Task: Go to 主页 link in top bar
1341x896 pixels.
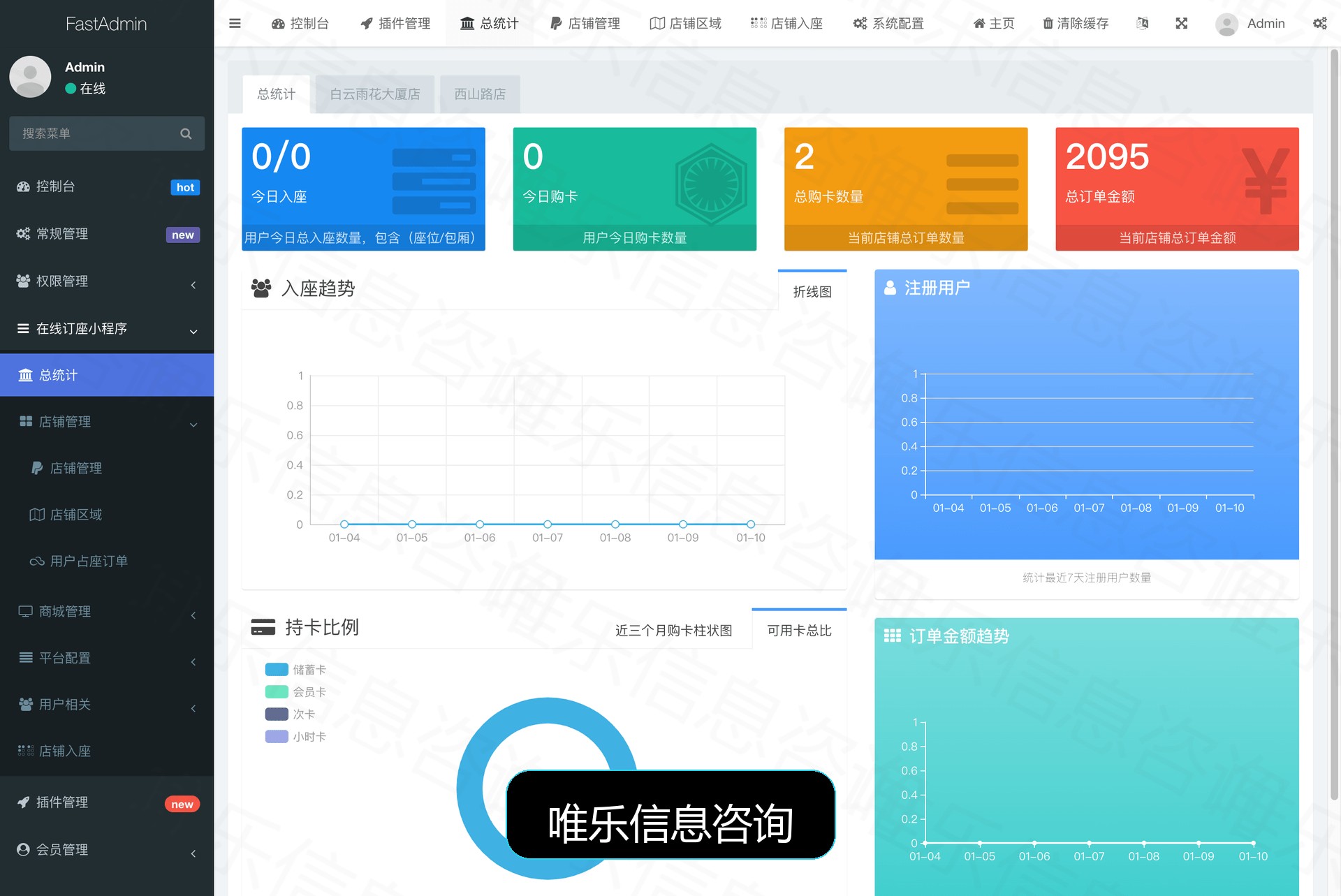Action: (994, 24)
